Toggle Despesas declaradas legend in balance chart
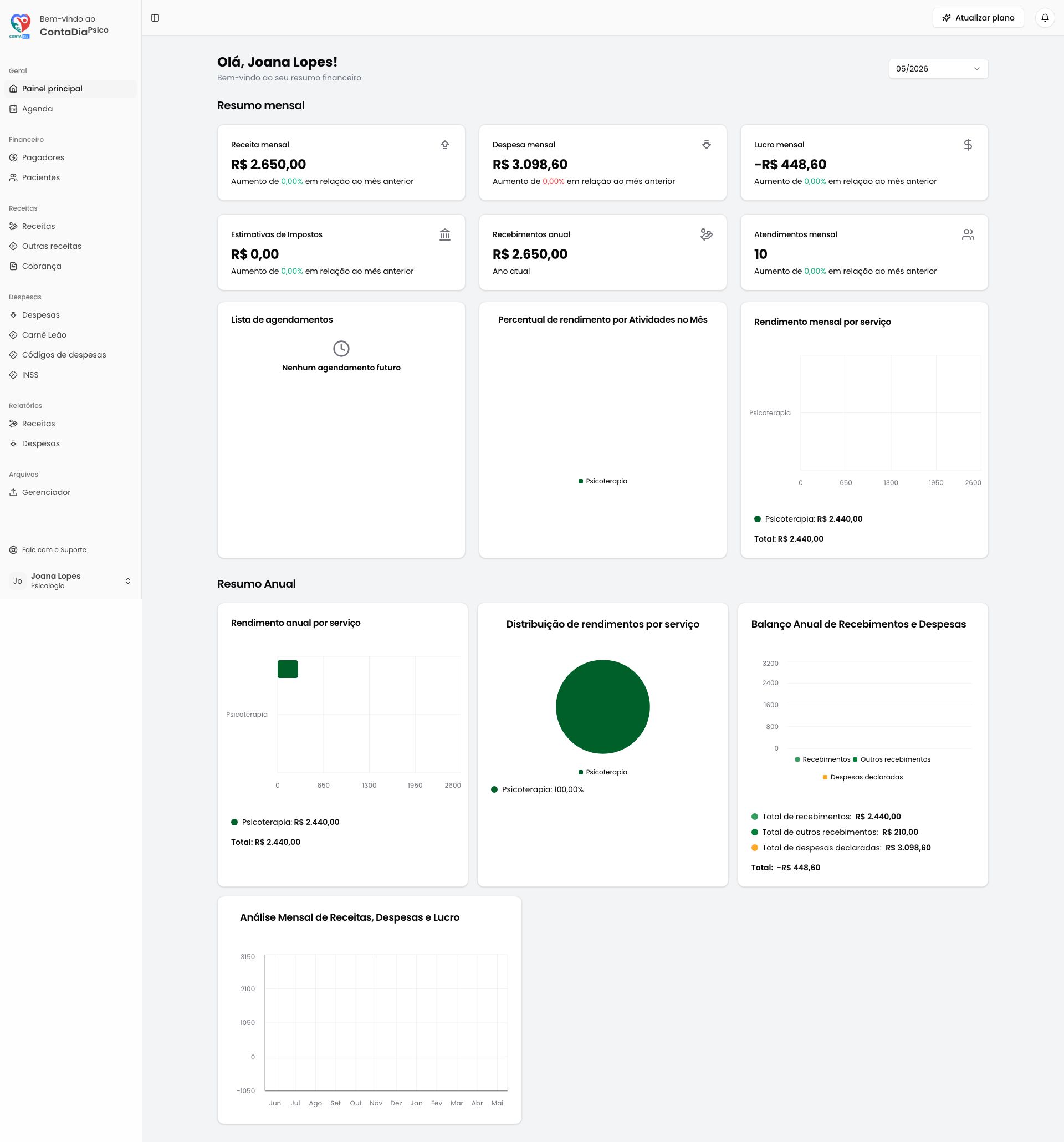Viewport: 1064px width, 1142px height. click(x=862, y=777)
